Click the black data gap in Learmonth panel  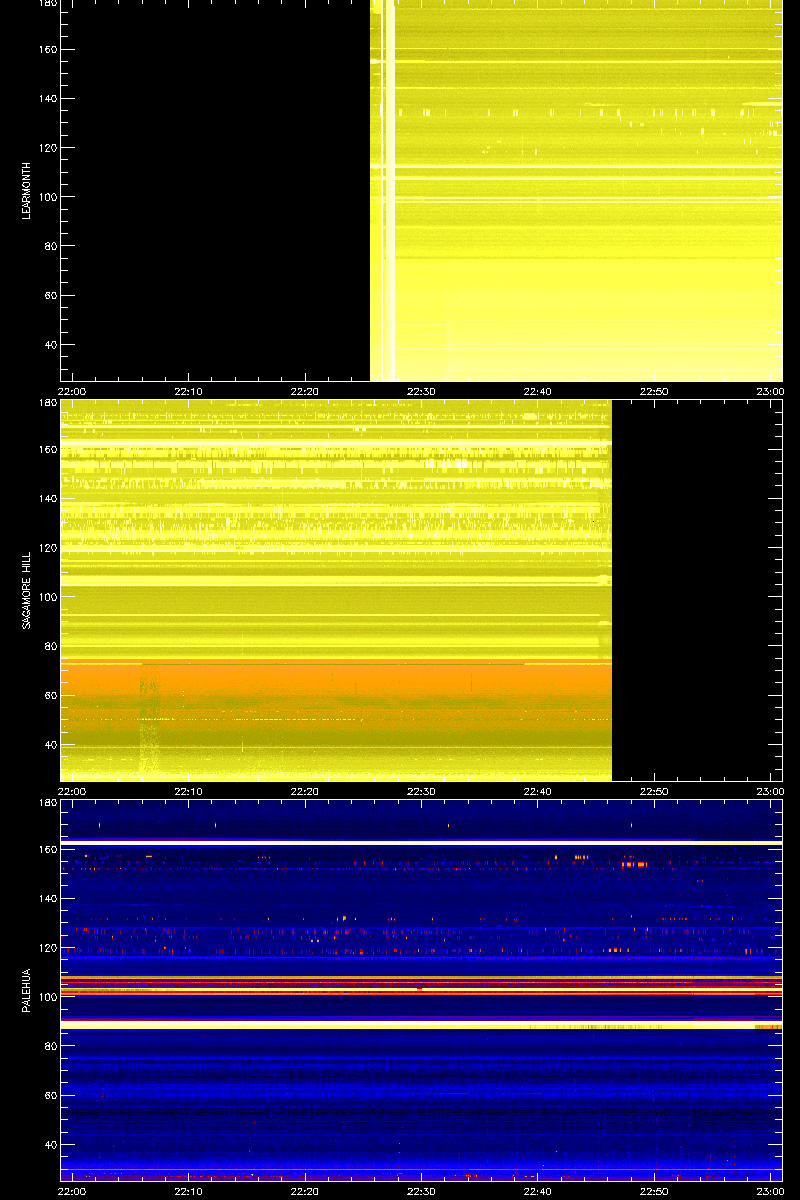coord(215,190)
